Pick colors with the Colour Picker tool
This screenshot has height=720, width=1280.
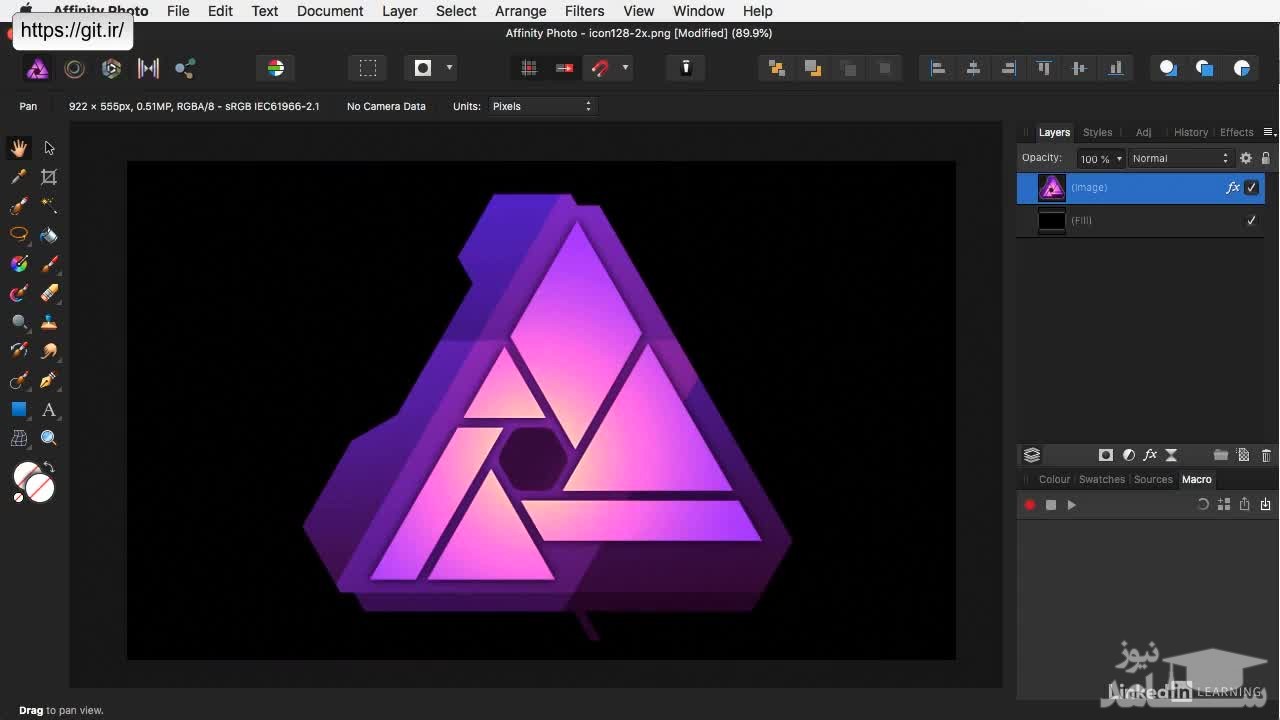click(19, 176)
